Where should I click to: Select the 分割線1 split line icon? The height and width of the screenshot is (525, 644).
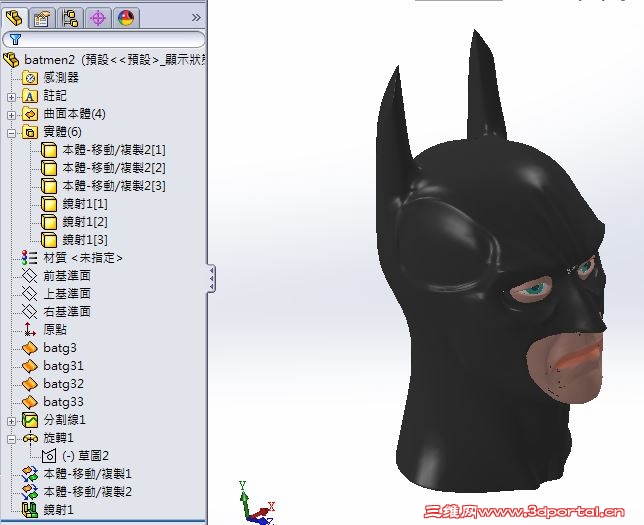point(30,420)
